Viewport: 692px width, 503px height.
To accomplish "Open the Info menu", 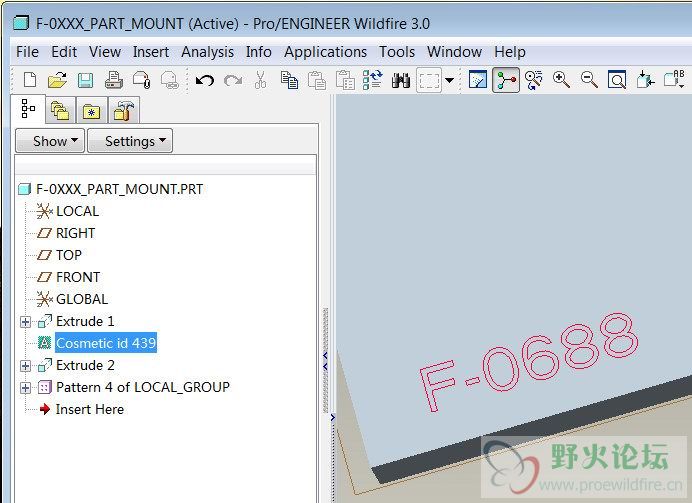I will [x=259, y=52].
